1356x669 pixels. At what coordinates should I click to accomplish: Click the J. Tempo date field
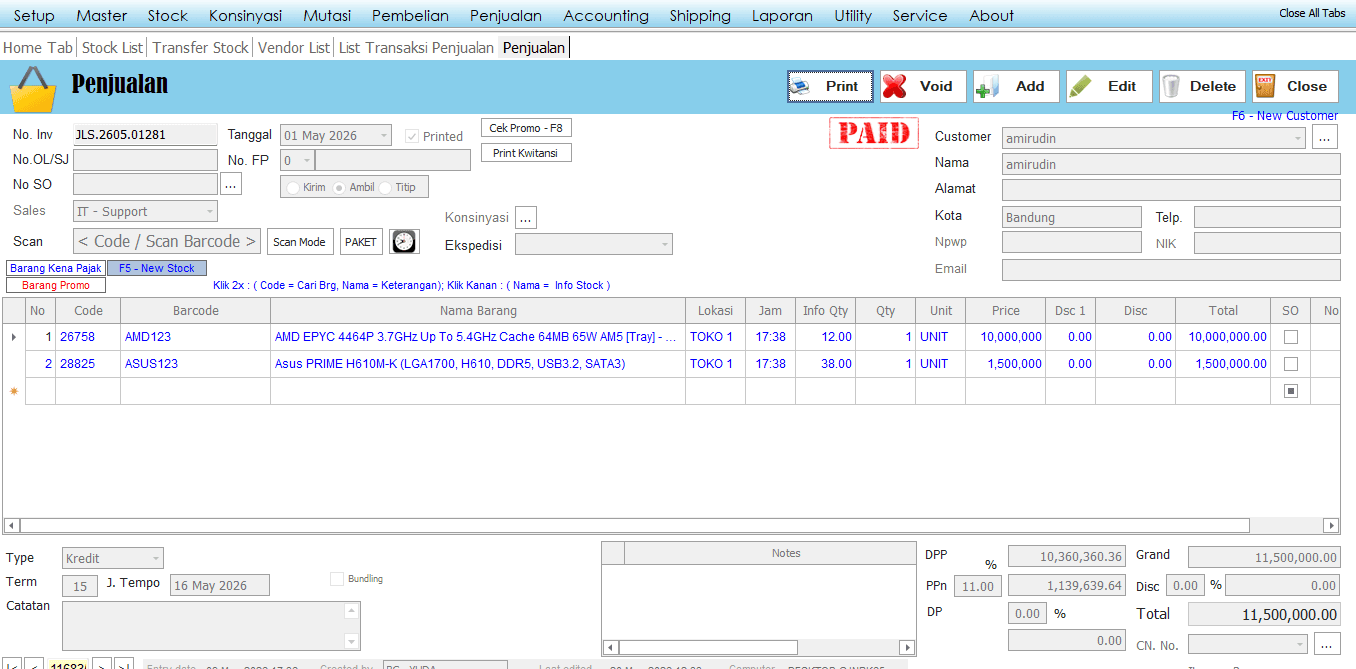point(220,586)
